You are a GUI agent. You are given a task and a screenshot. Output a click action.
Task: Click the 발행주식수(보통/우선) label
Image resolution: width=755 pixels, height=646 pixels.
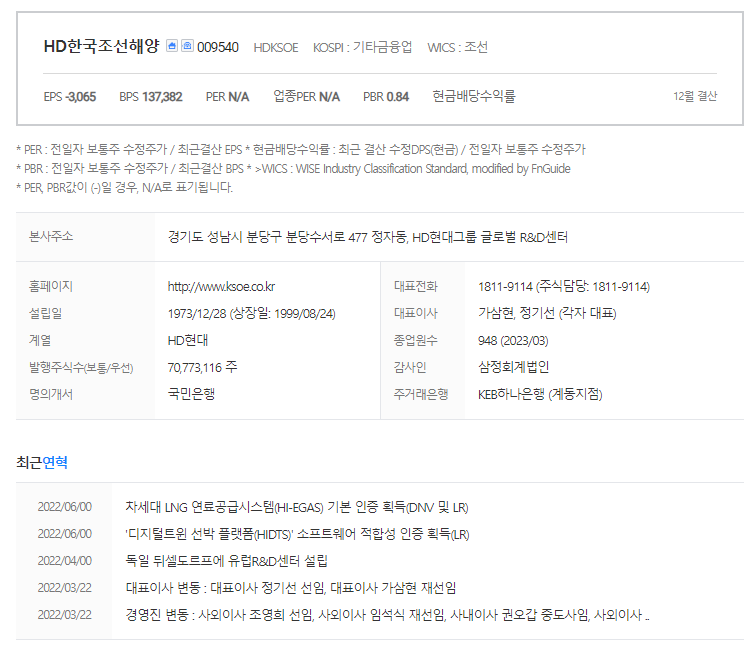click(81, 368)
